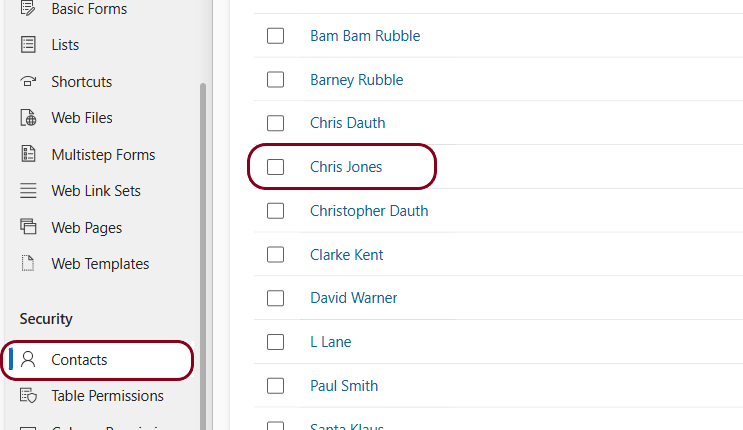Viewport: 743px width, 430px height.
Task: Tick the checkbox for Chris Jones
Action: pos(275,167)
